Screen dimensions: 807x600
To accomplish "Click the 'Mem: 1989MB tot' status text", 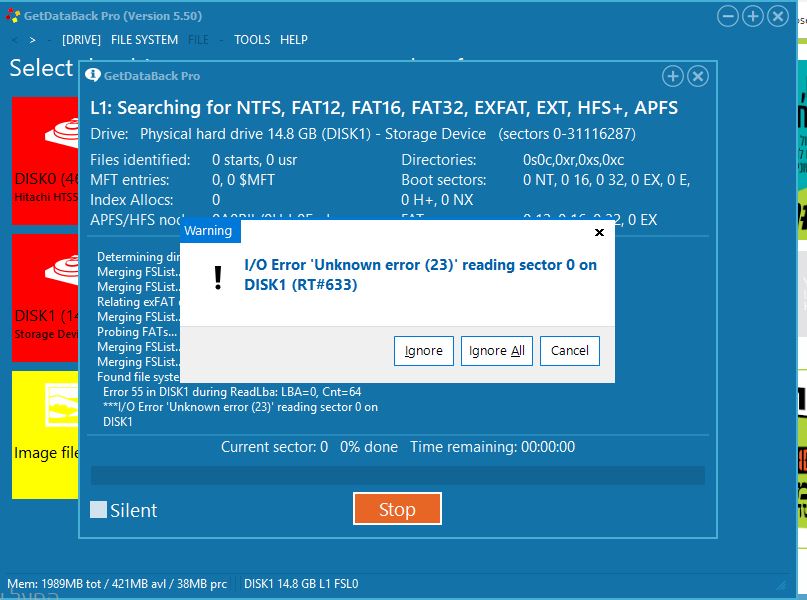I will click(117, 584).
